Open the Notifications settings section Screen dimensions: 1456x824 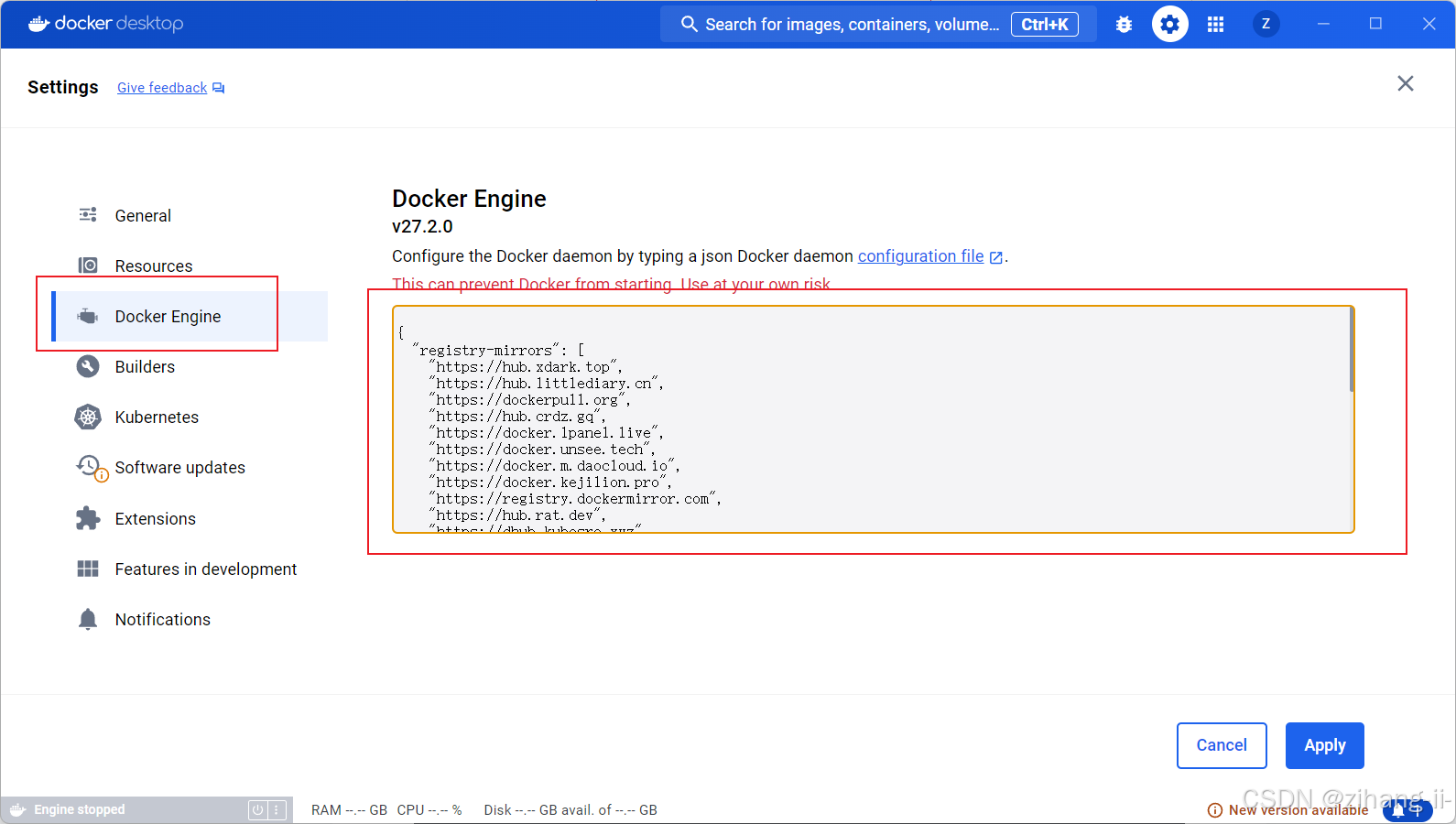coord(190,619)
